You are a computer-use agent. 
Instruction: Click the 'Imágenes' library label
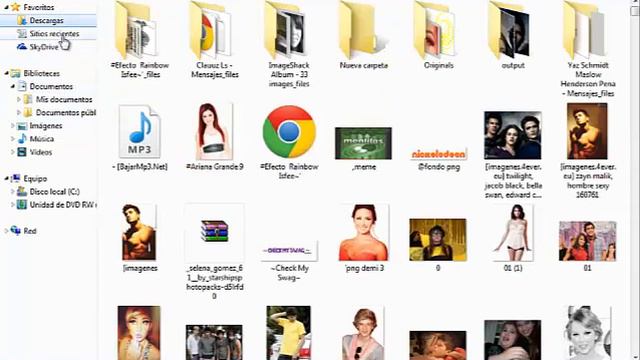46,126
